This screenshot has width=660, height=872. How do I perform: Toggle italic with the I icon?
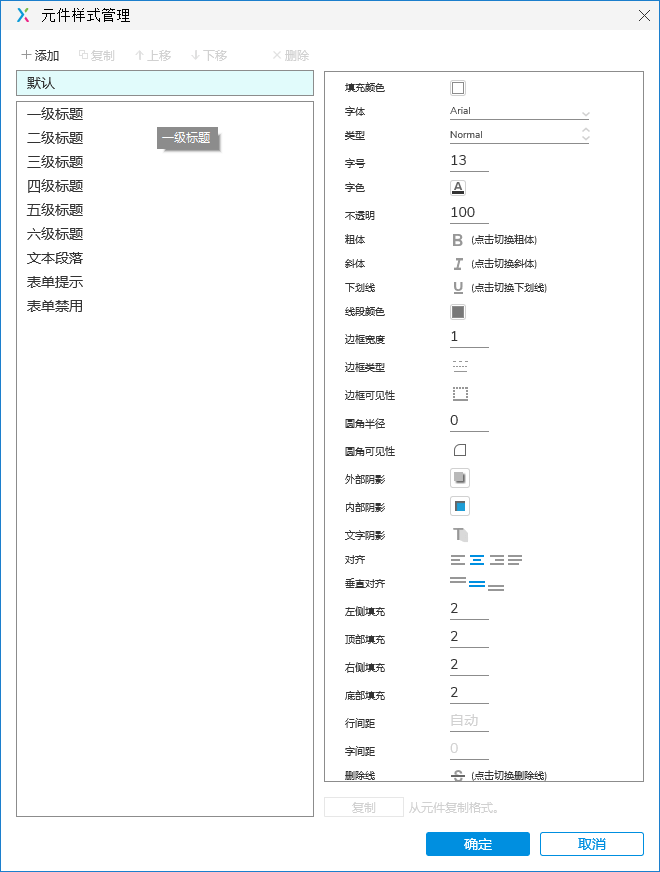point(458,264)
